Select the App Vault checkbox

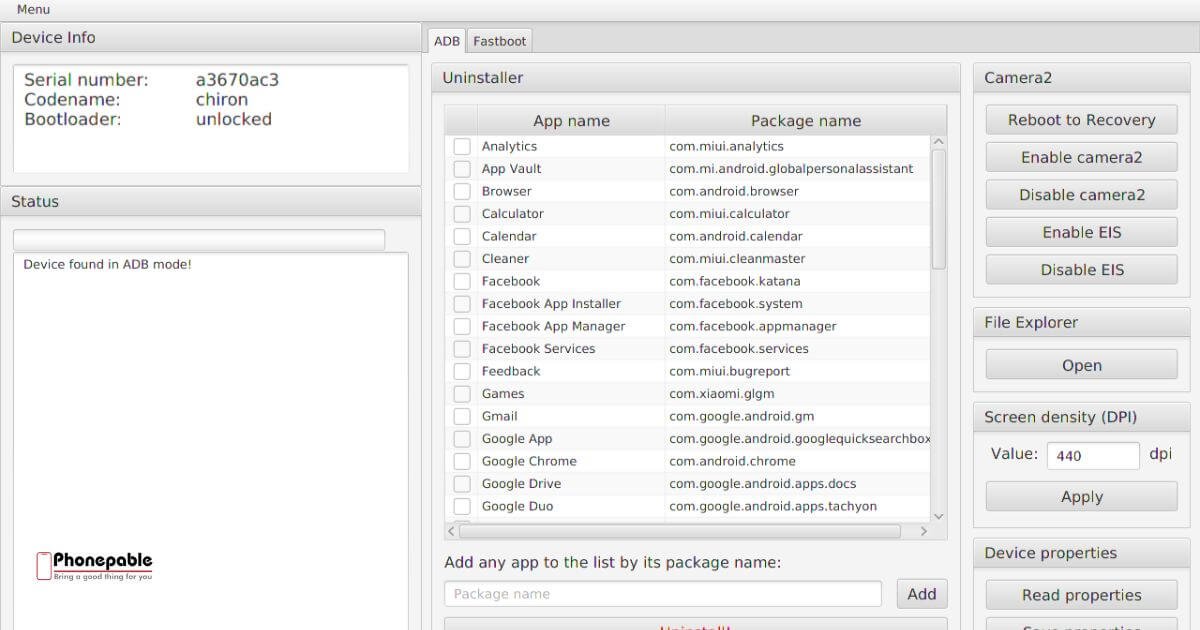(462, 169)
